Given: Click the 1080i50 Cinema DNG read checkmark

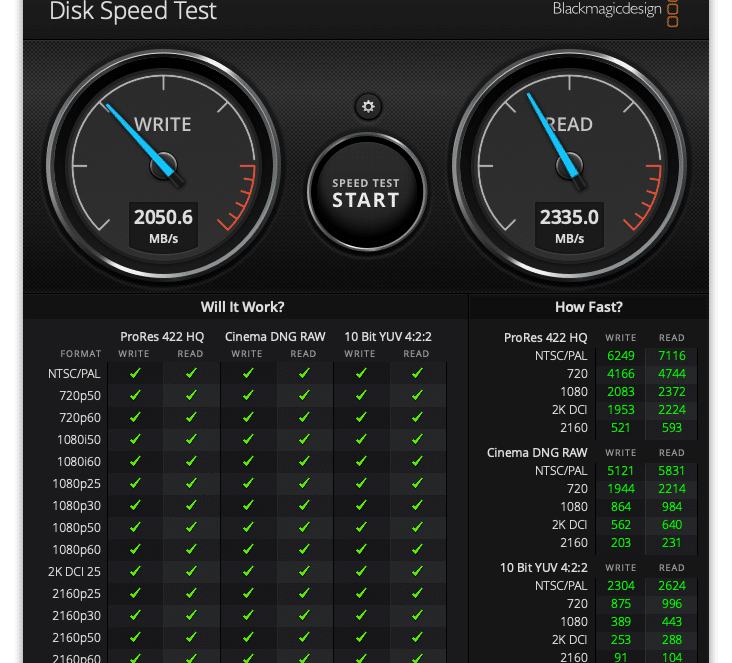Looking at the screenshot, I should [x=304, y=439].
